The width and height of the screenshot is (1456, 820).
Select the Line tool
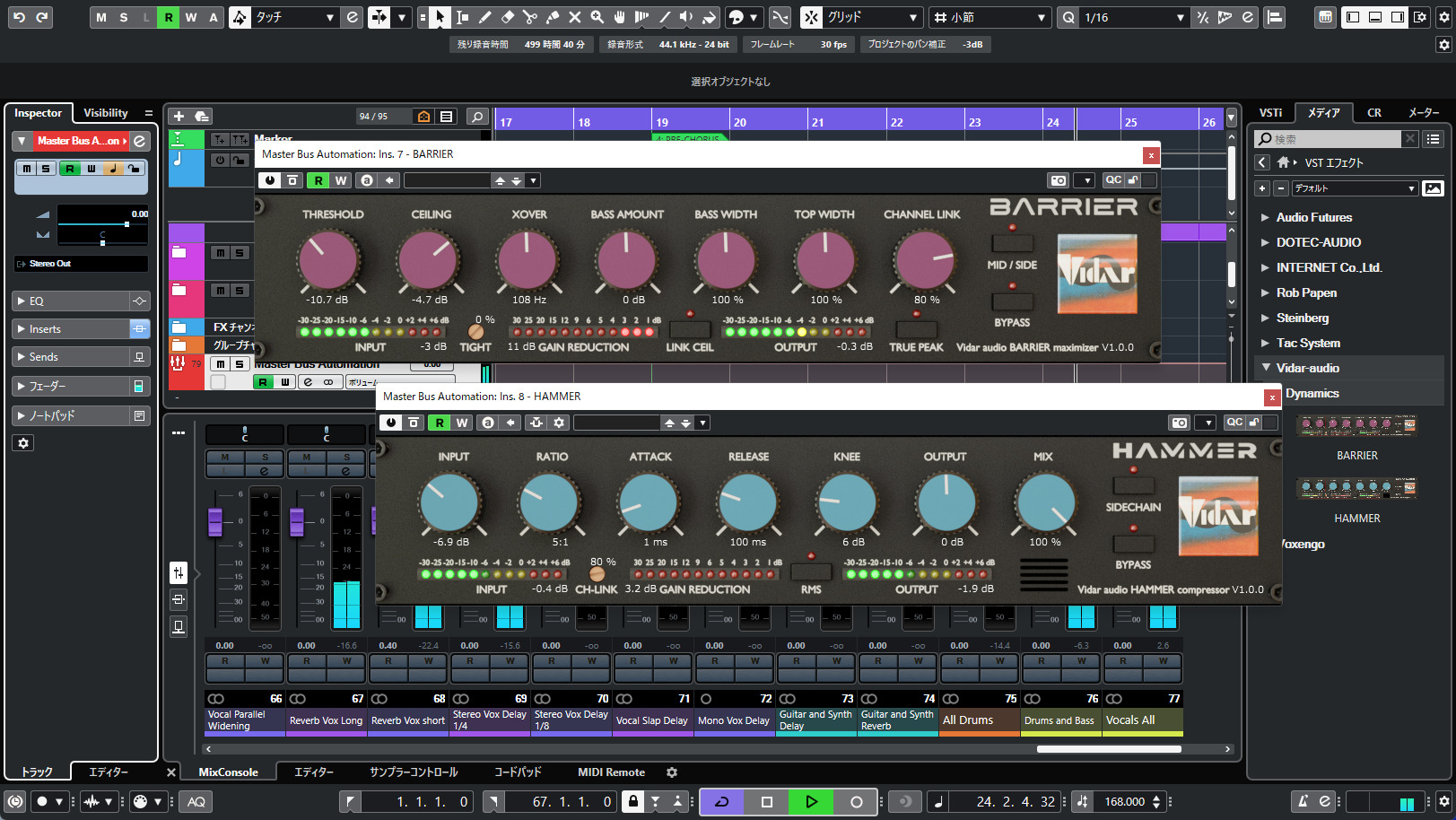(664, 17)
